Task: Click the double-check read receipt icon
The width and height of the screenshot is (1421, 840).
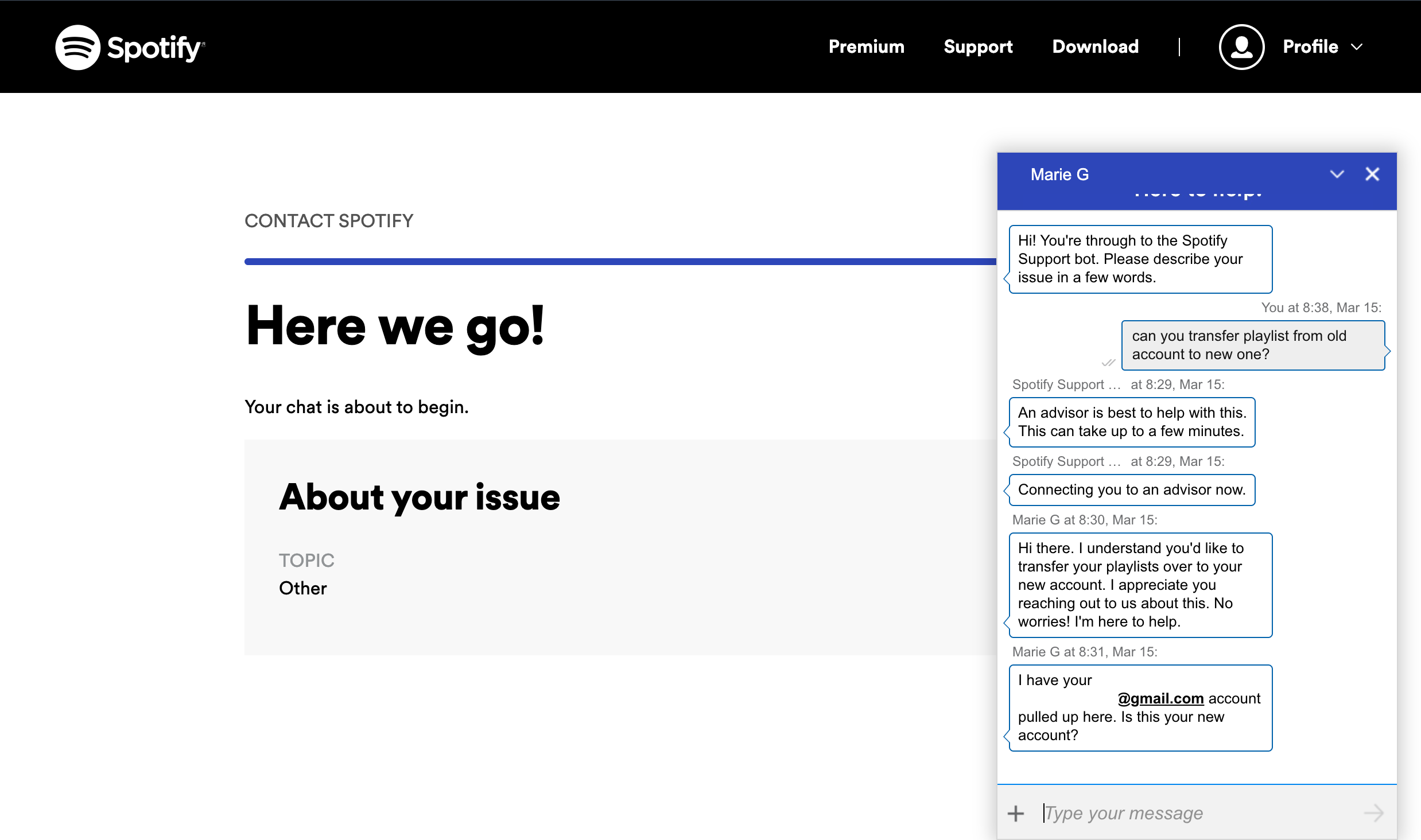Action: pos(1108,363)
